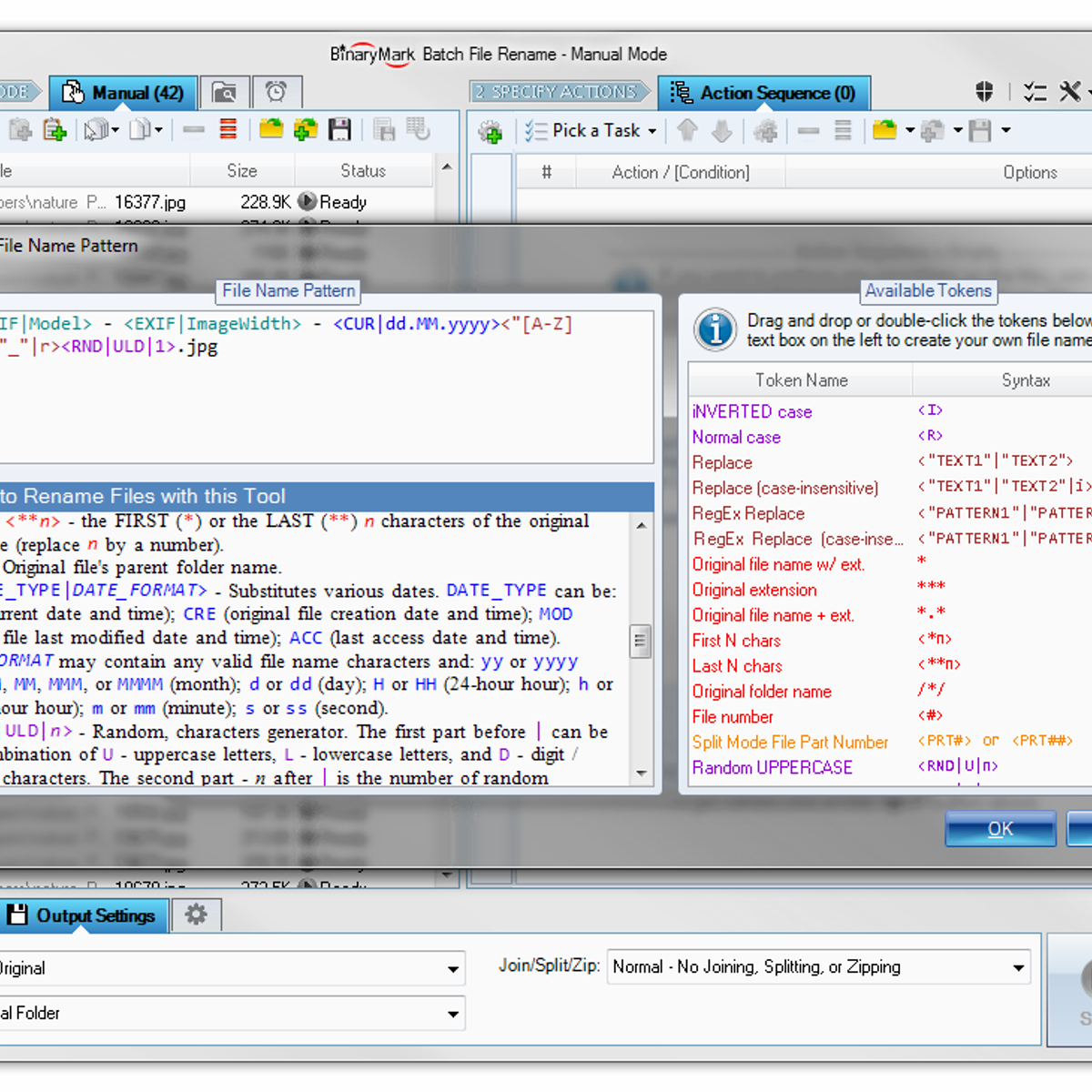Select the Original folder name token

[x=762, y=692]
